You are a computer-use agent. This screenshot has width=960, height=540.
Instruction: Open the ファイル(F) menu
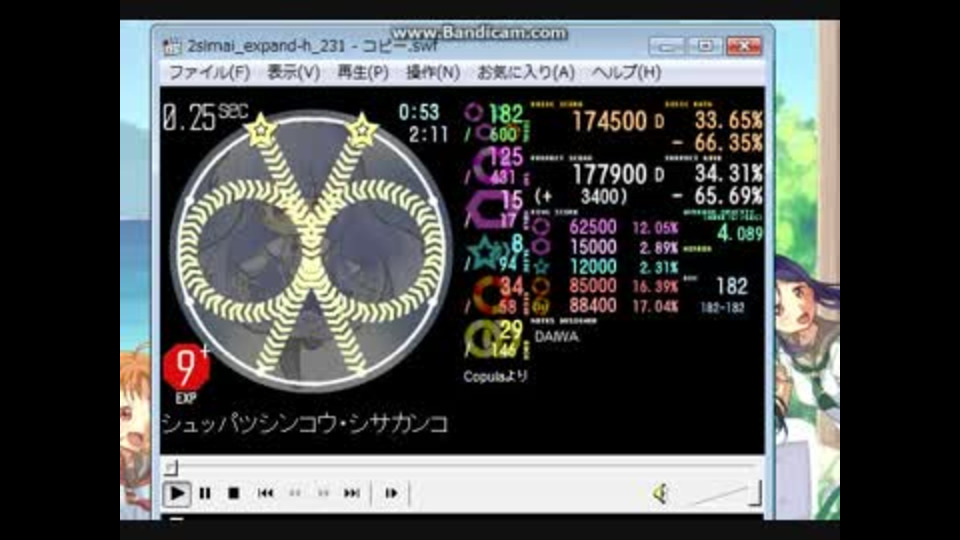(x=209, y=72)
